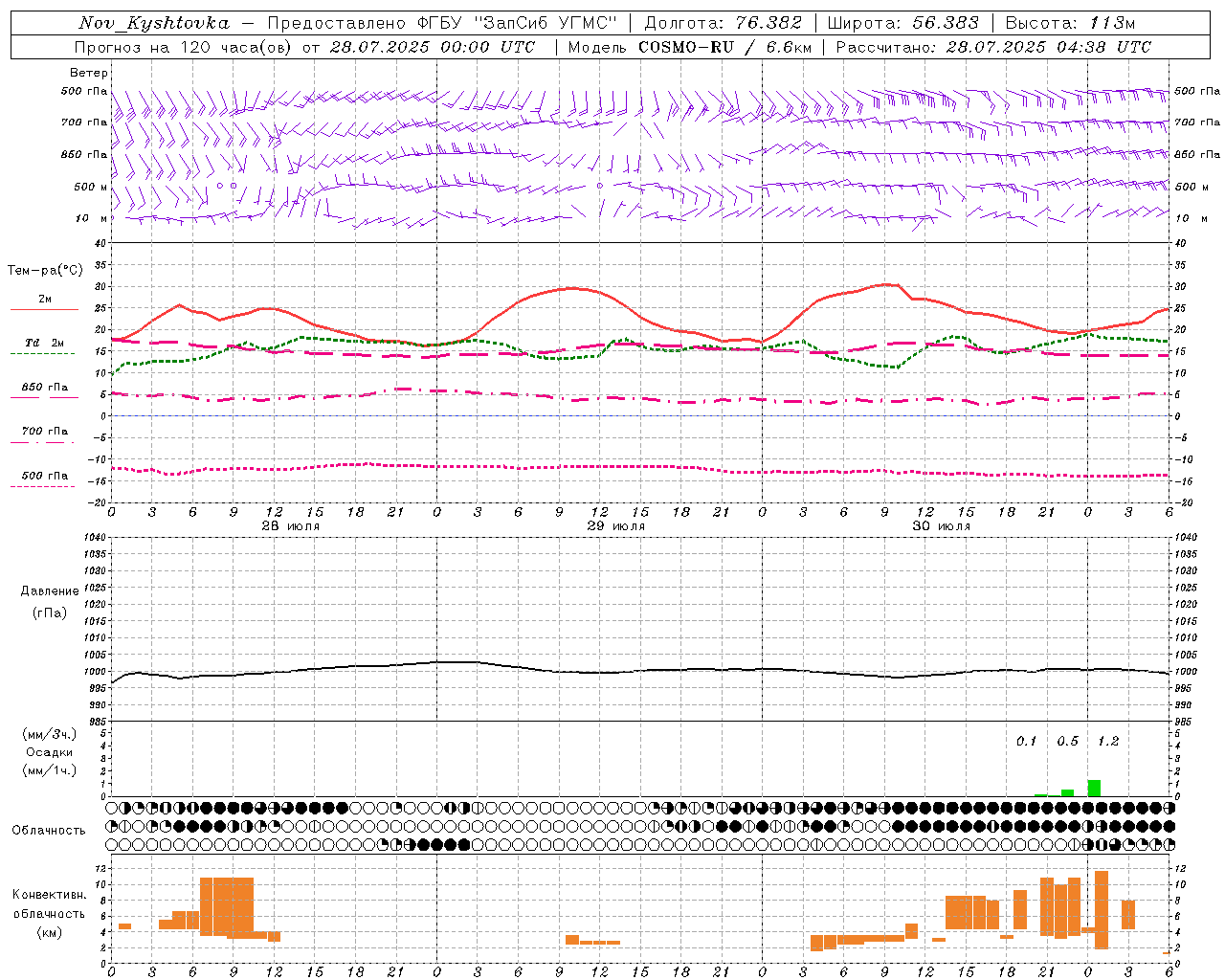
Task: Click the 1.2 precipitation amount
Action: coord(1107,742)
